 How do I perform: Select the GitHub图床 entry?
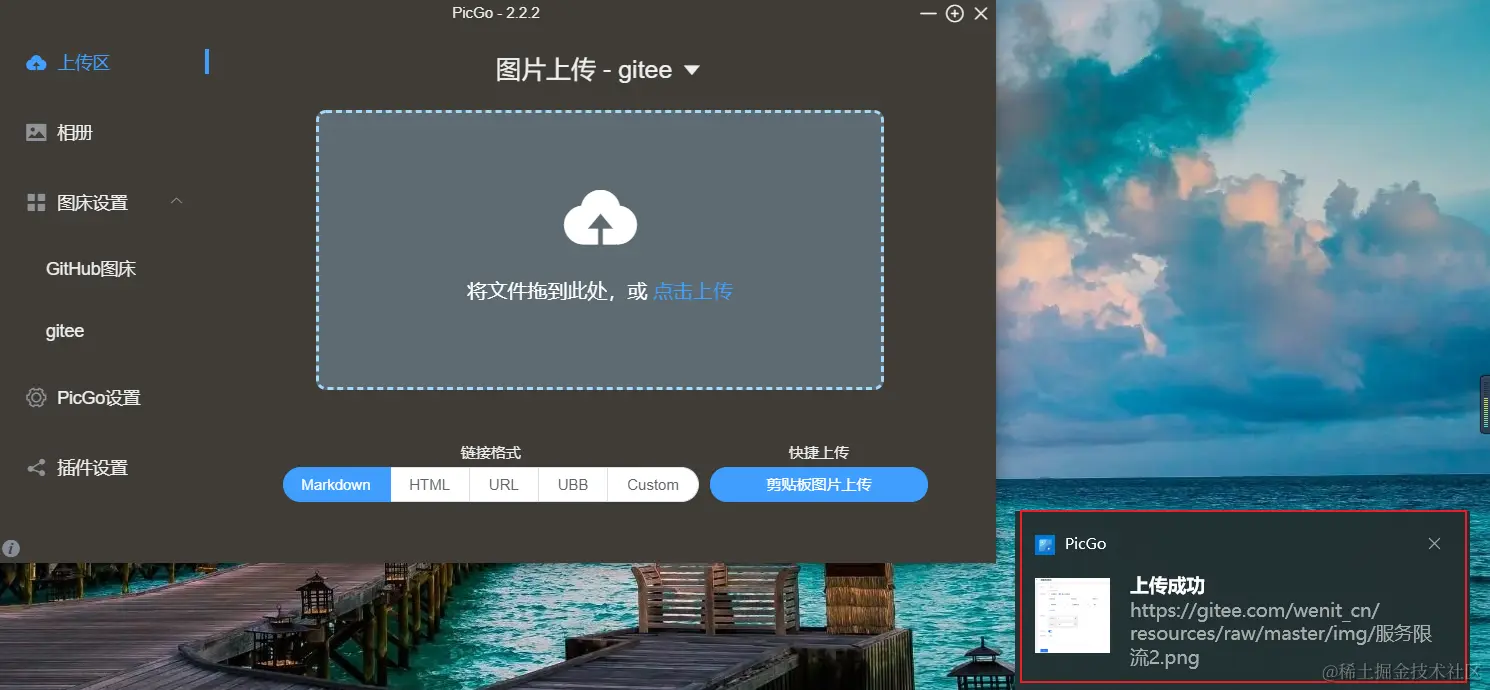point(91,269)
